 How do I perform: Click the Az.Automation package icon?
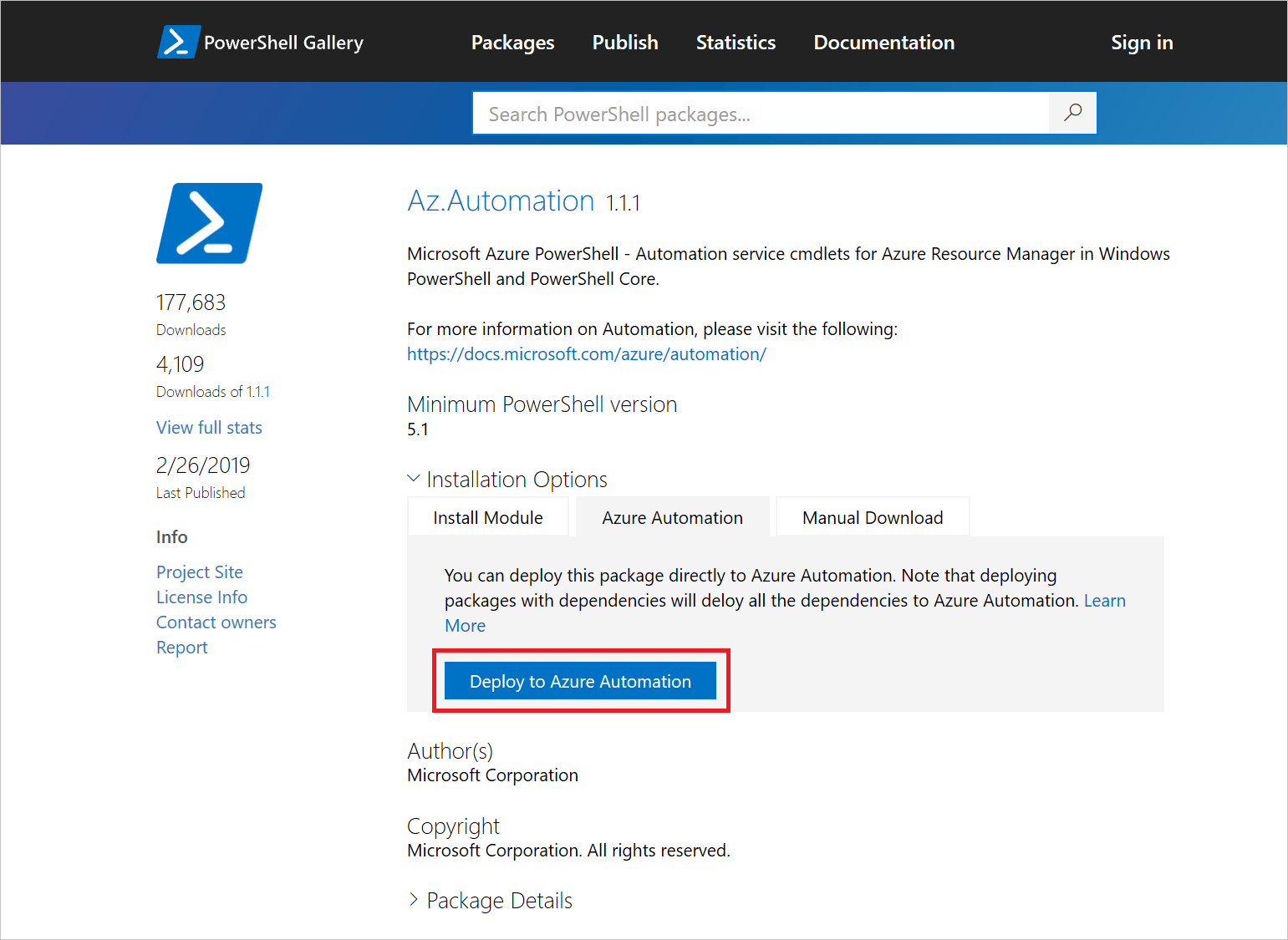coord(209,223)
